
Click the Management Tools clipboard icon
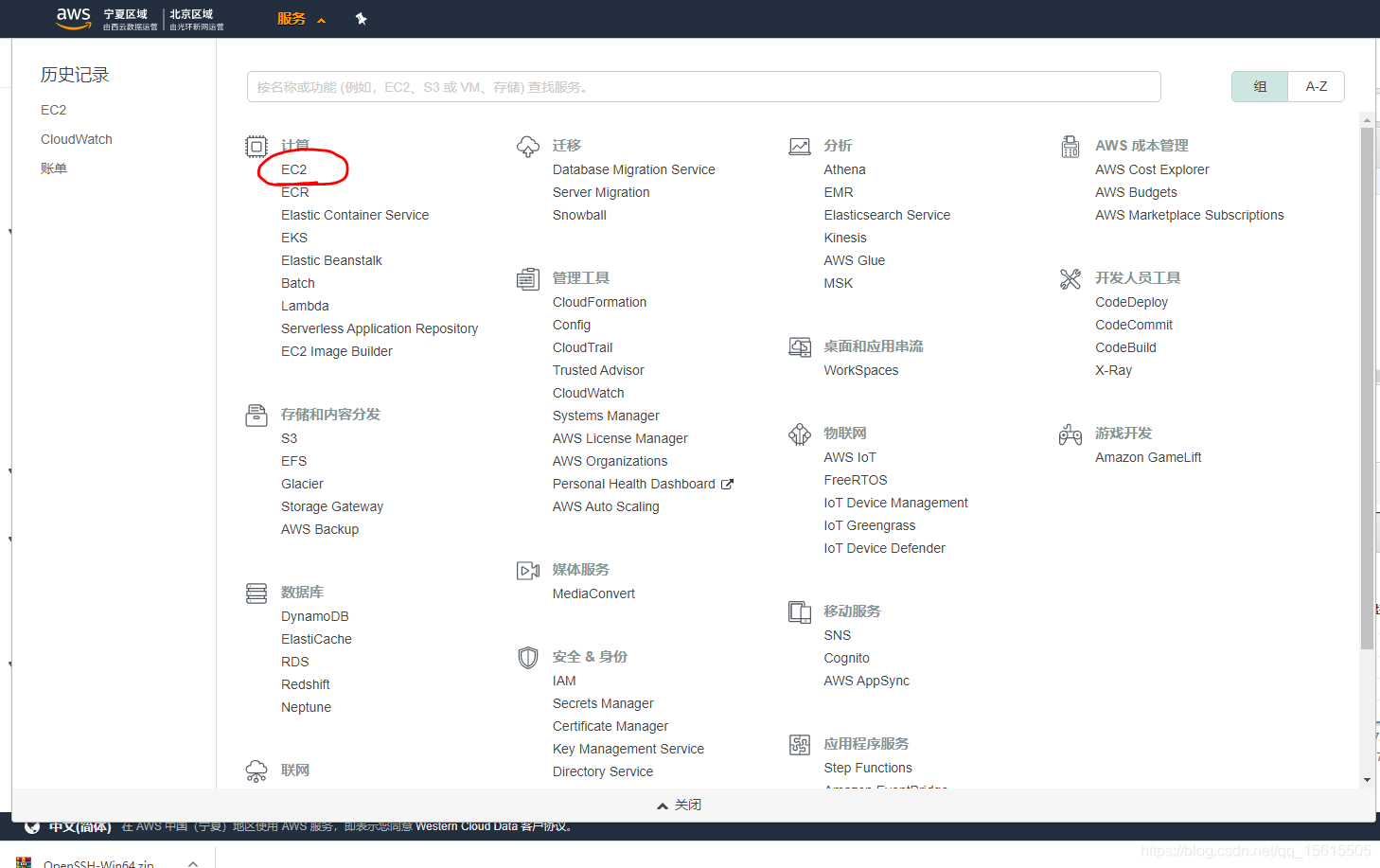(528, 279)
